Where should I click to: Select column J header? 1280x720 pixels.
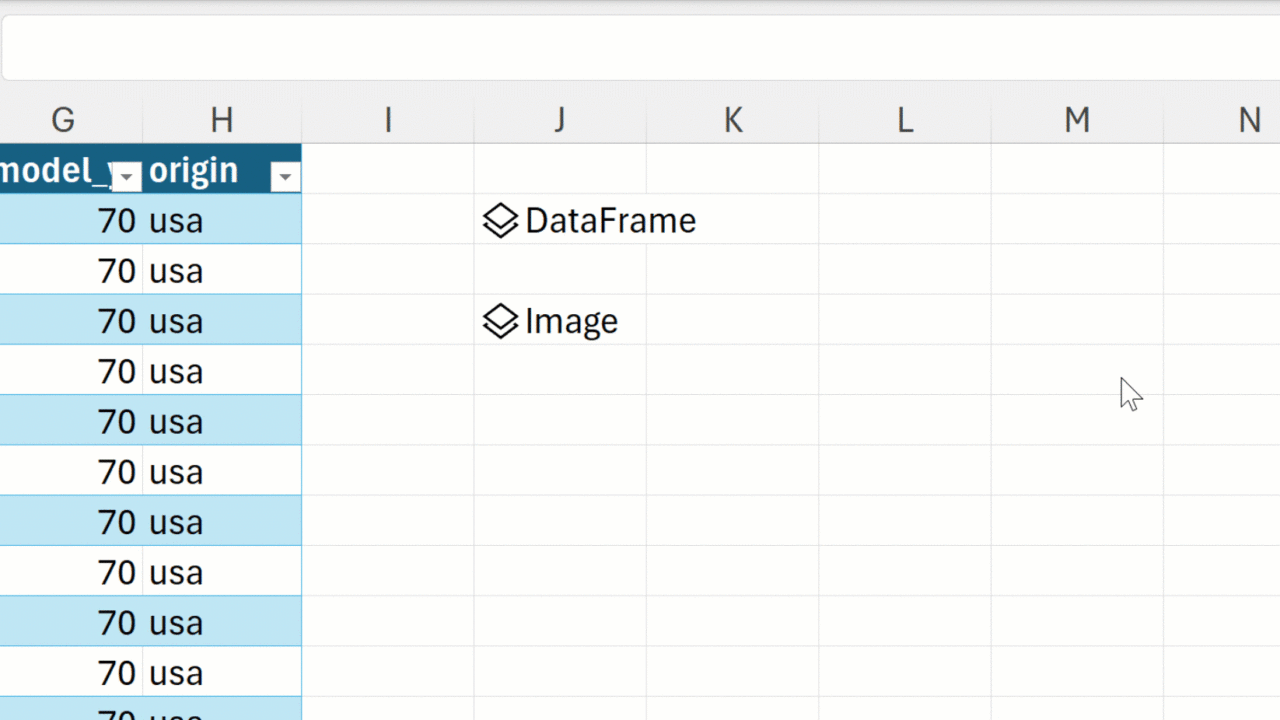point(560,120)
